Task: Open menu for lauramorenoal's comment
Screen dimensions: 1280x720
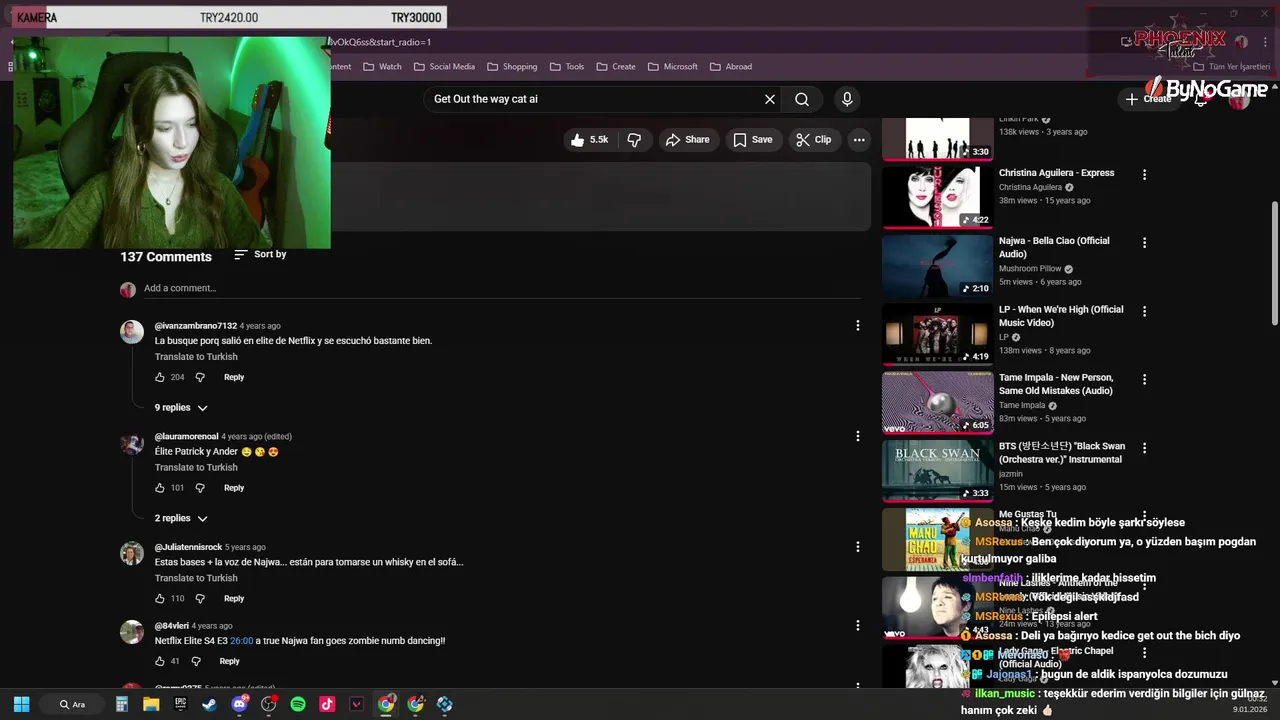Action: tap(857, 436)
